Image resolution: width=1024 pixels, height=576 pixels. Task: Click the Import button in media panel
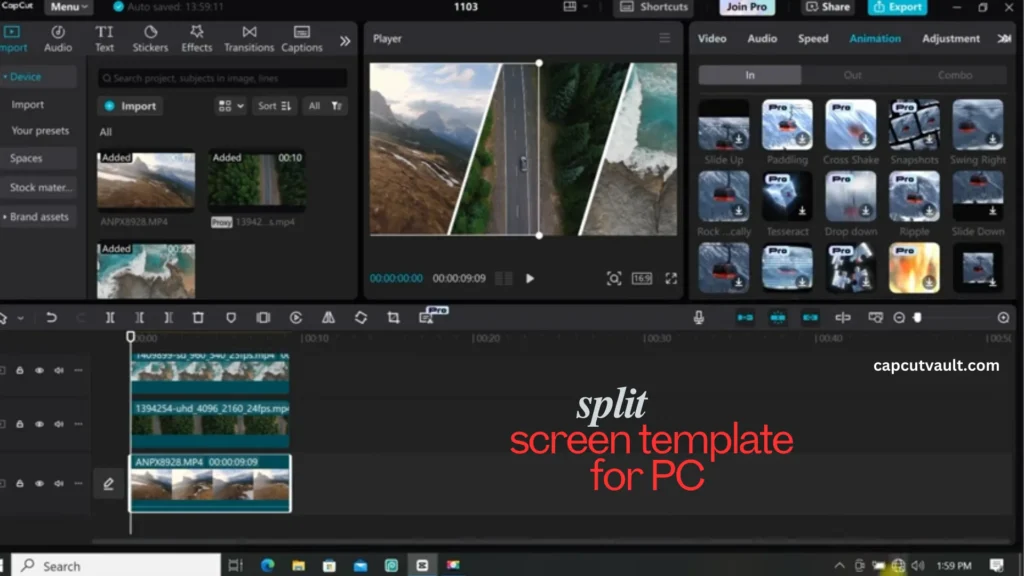point(131,106)
